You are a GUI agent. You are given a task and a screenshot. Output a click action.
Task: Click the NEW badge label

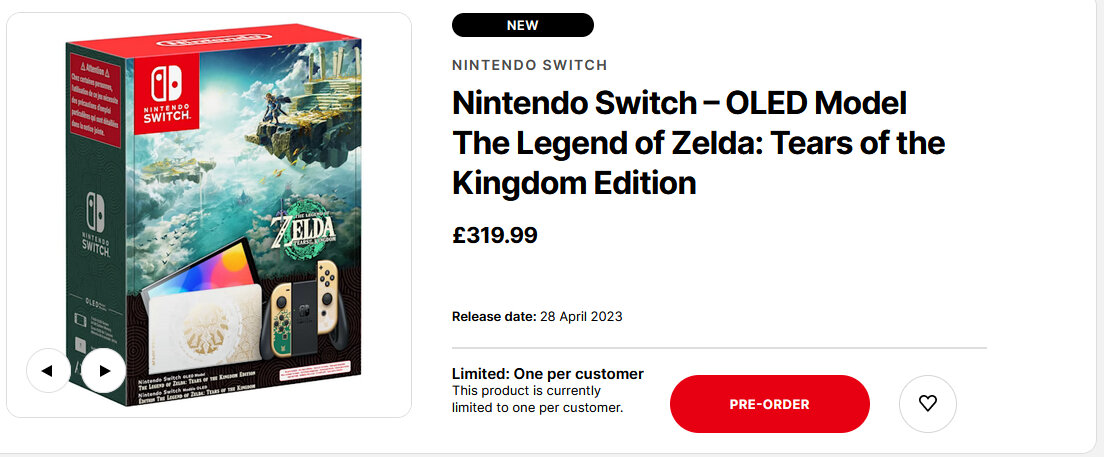[x=522, y=25]
